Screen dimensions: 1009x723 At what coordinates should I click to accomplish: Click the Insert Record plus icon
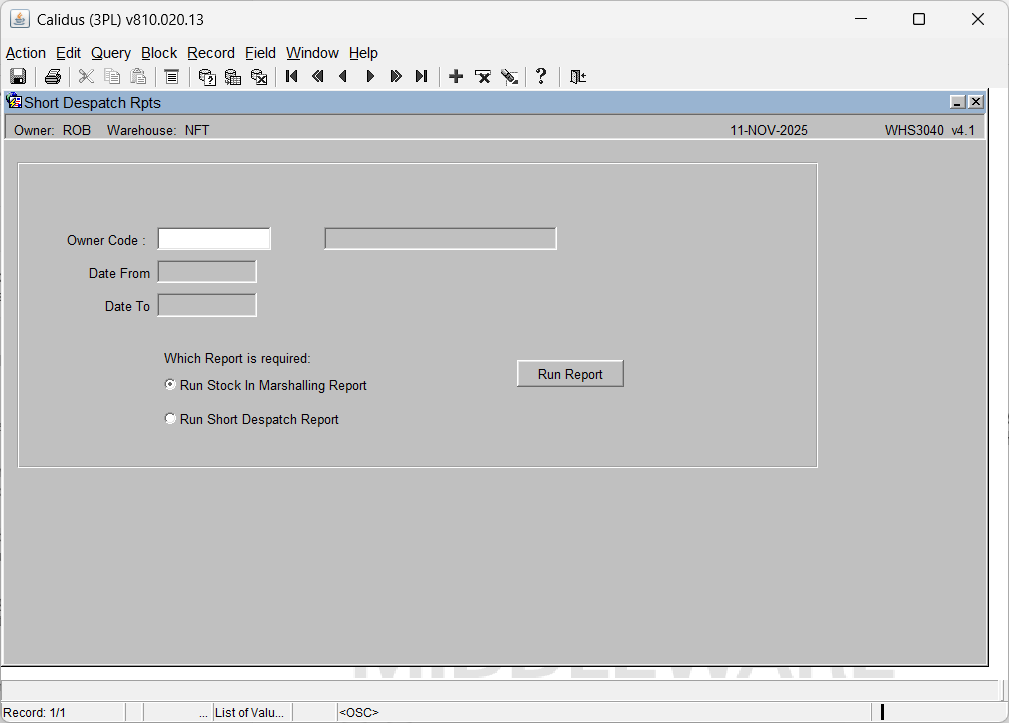coord(456,77)
